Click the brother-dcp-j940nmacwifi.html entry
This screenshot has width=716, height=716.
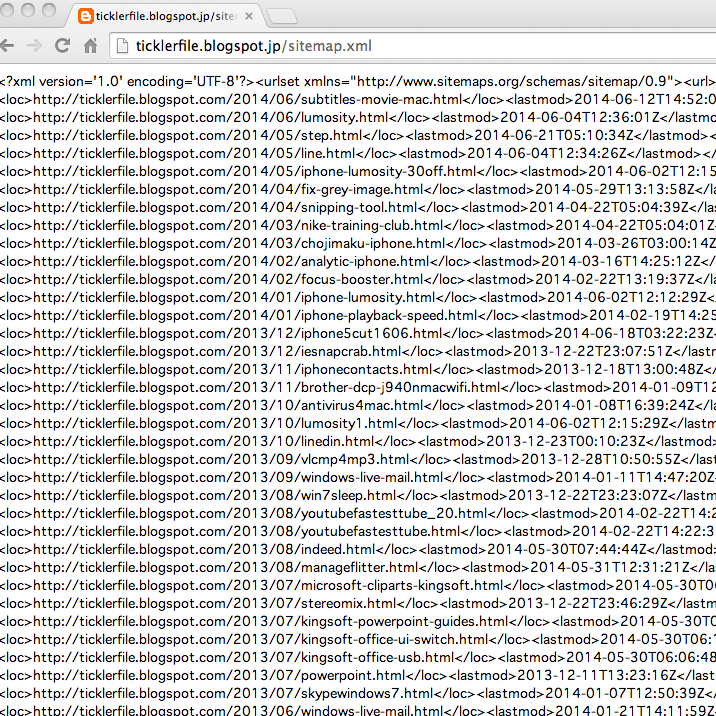(x=358, y=388)
